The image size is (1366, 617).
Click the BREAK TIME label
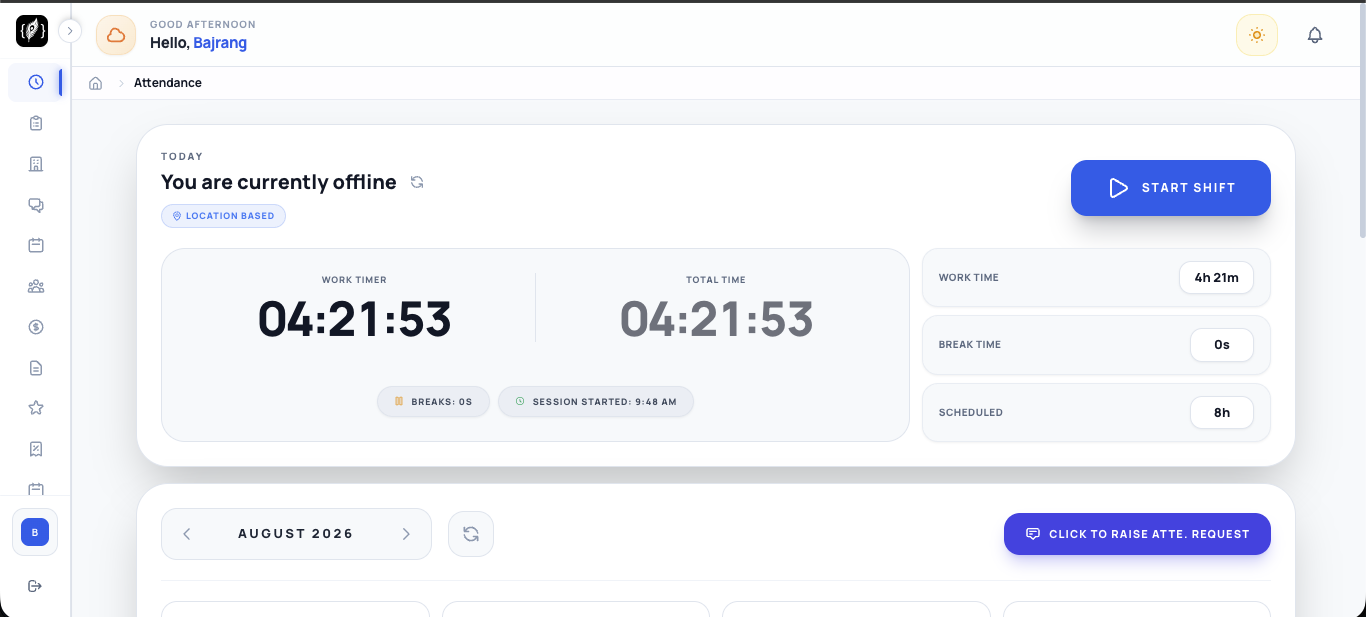coord(970,345)
